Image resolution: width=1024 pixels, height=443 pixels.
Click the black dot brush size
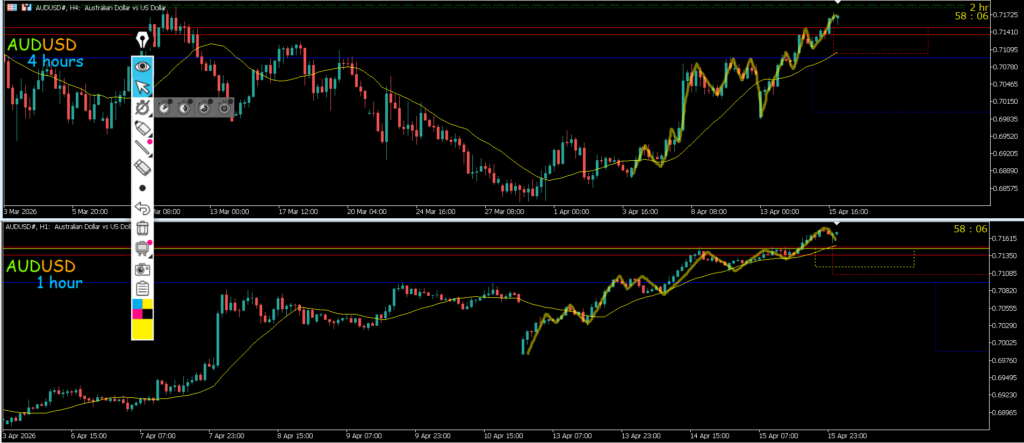(143, 188)
